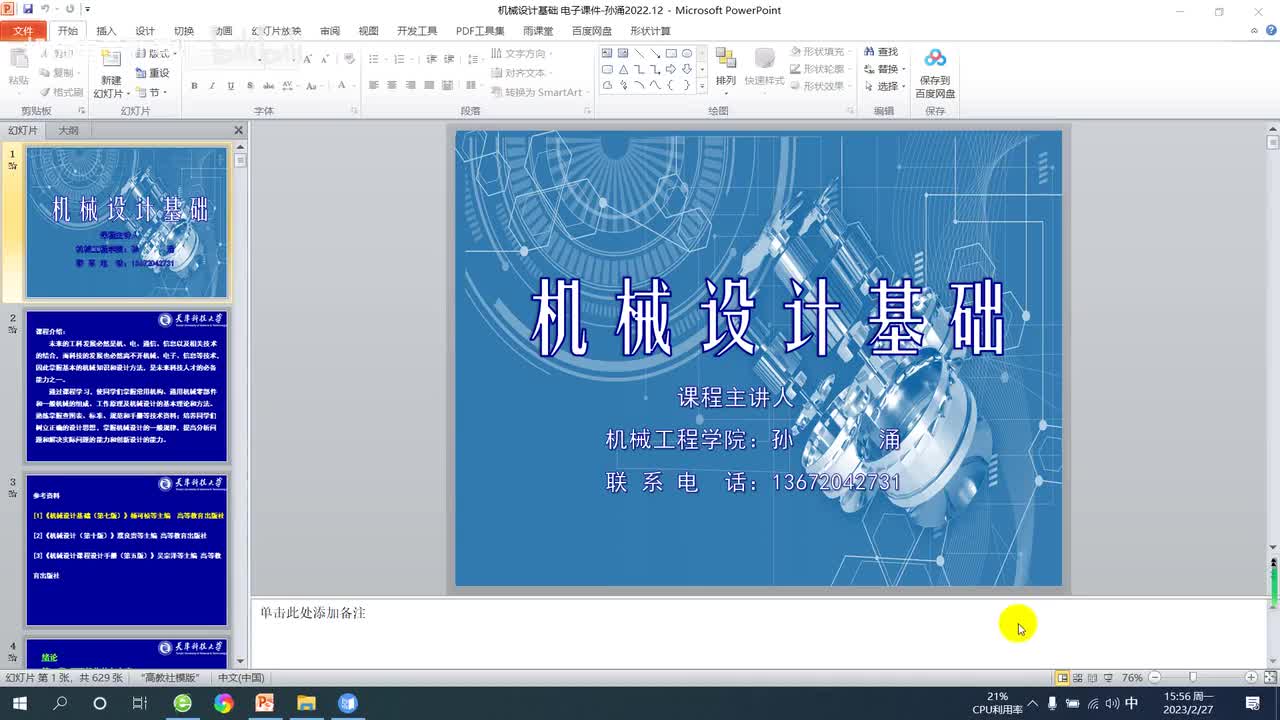
Task: Toggle Bold formatting
Action: pos(194,86)
